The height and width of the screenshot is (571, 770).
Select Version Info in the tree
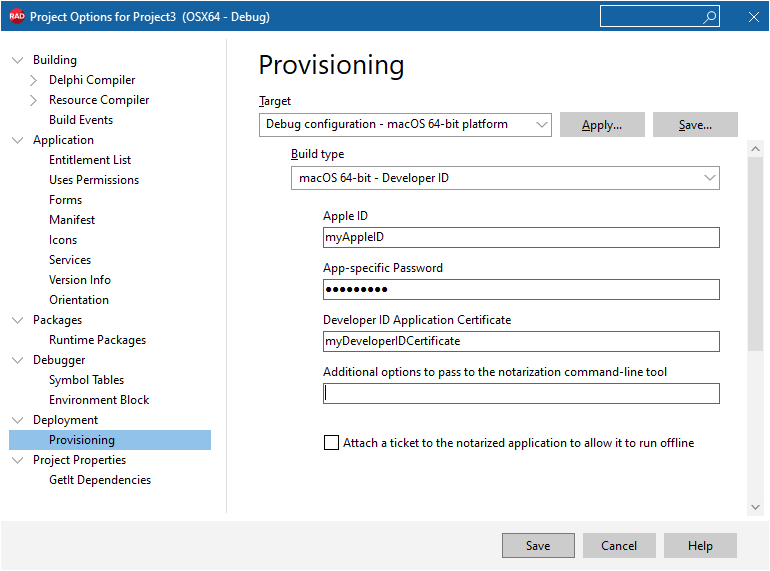pos(80,280)
